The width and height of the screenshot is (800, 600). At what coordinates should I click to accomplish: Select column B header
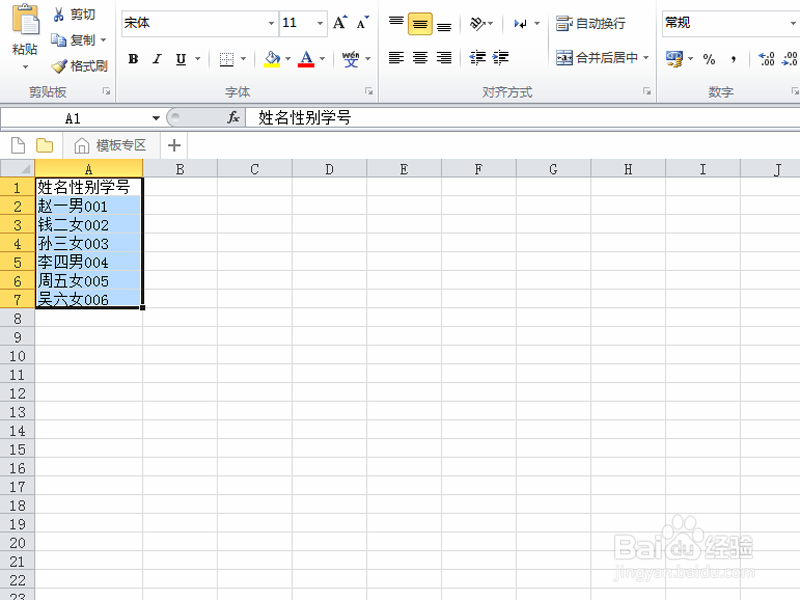[180, 168]
